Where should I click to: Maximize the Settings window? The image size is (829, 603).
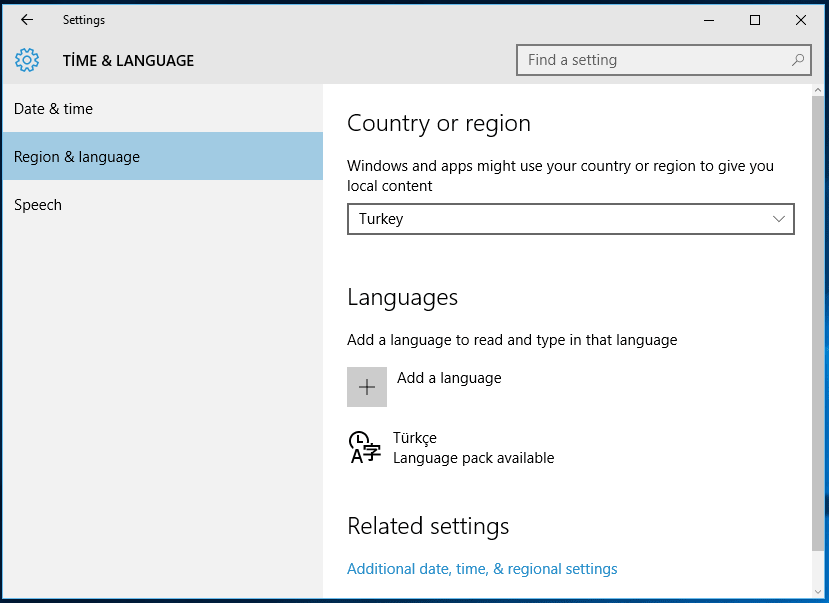755,20
